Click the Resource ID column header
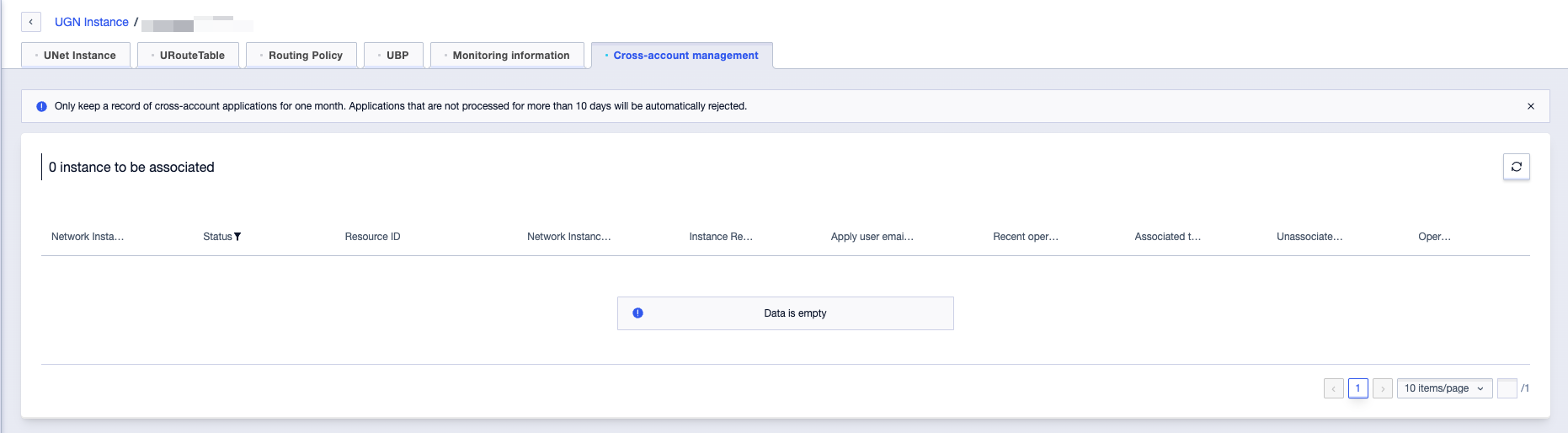 [372, 237]
